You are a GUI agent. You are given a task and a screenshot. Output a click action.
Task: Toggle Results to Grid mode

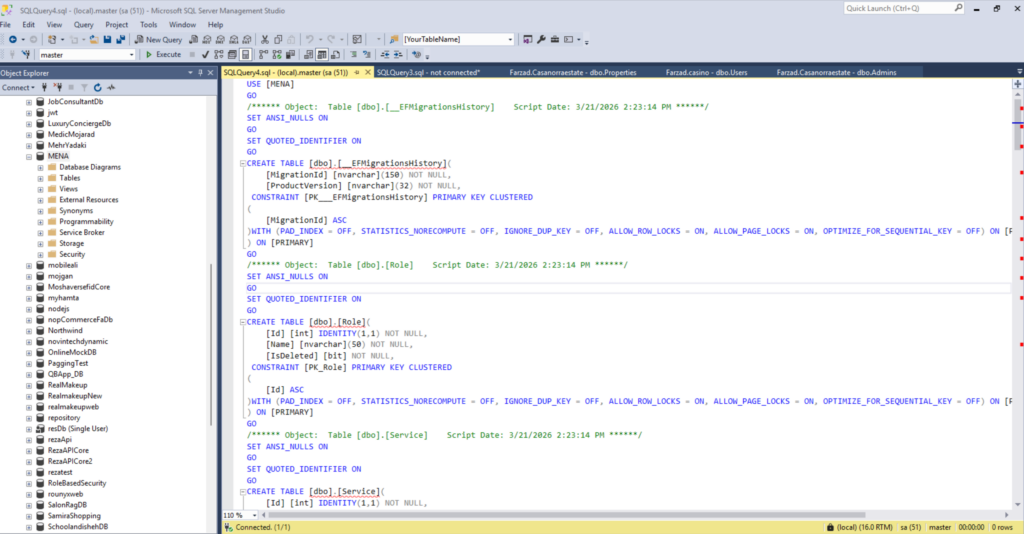(x=322, y=55)
